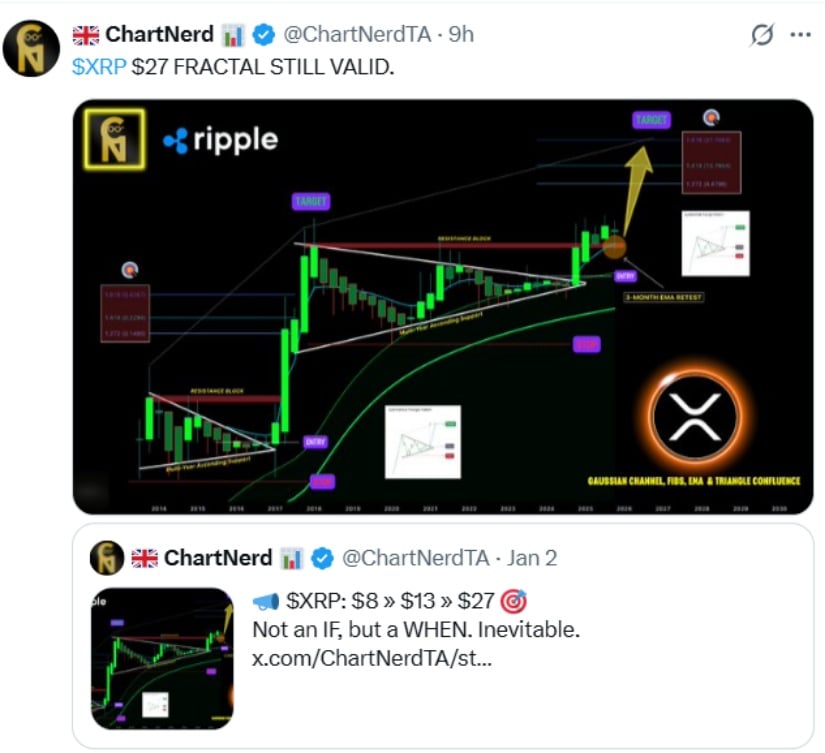Click the ChartNerd display name at the top
This screenshot has width=825, height=753.
(159, 35)
